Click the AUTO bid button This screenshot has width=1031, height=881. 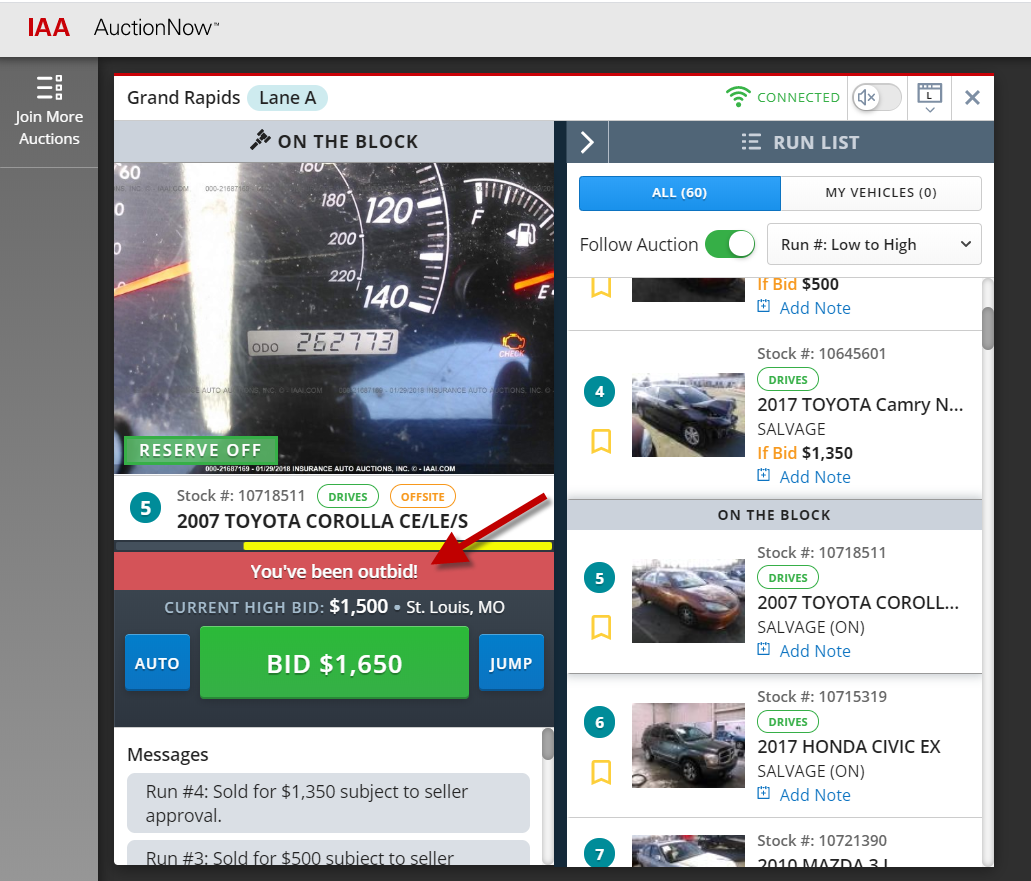157,663
